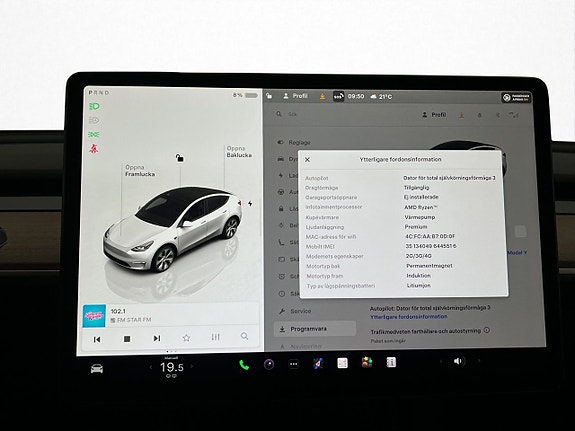Tap the Model Y link text
The width and height of the screenshot is (575, 431).
click(x=517, y=253)
